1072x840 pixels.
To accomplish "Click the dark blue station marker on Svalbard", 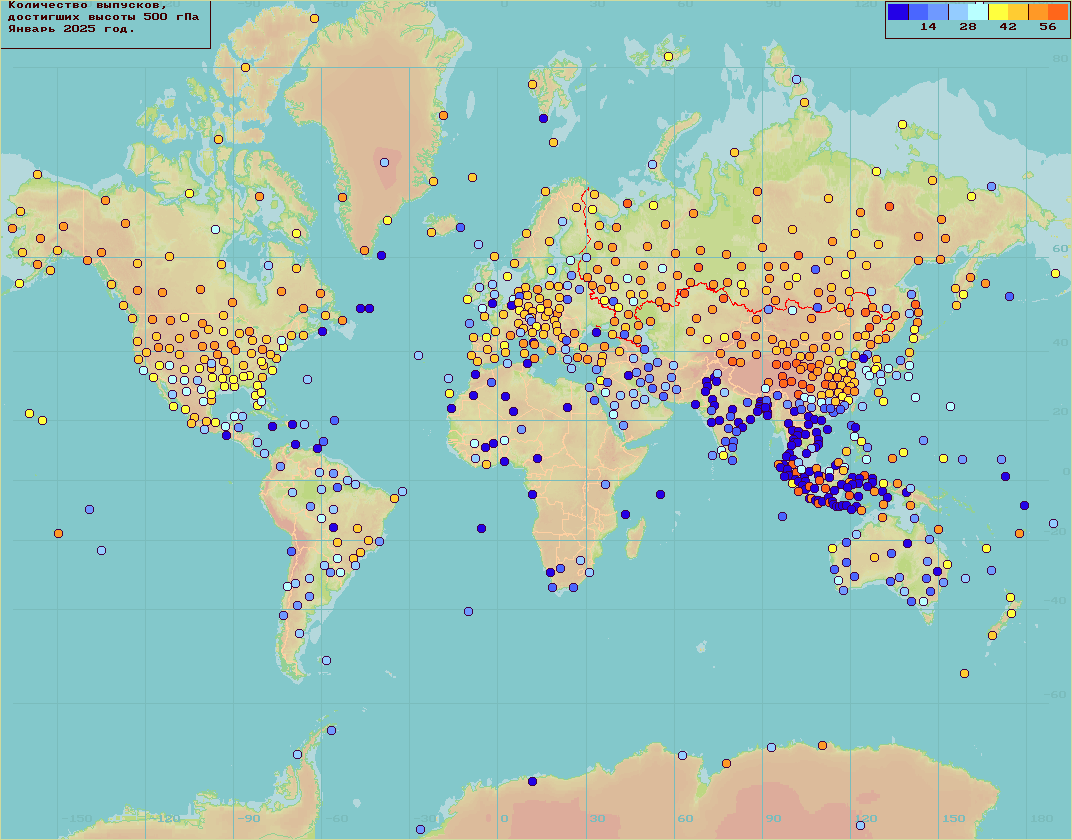I will pos(543,118).
